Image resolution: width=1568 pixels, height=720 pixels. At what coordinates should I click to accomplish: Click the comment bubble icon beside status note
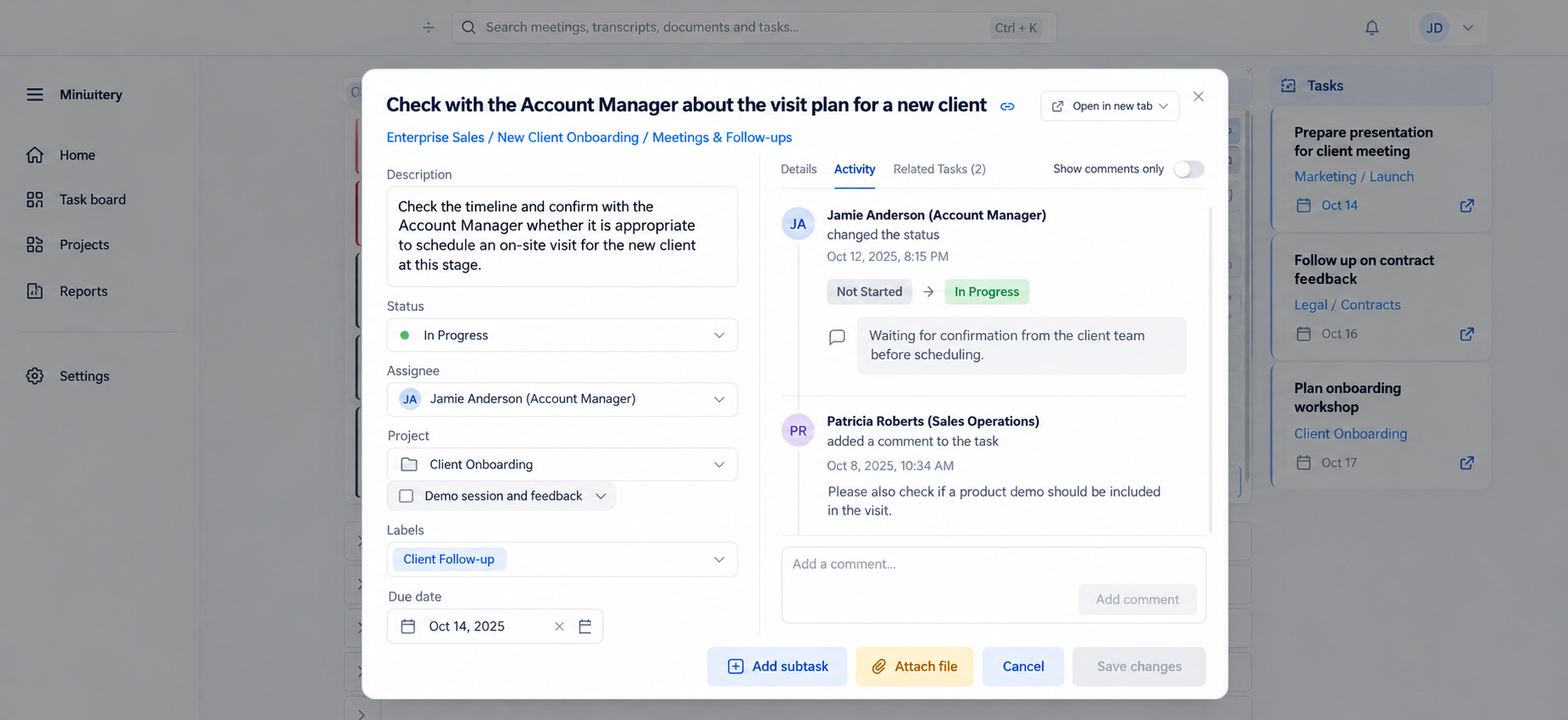(837, 337)
